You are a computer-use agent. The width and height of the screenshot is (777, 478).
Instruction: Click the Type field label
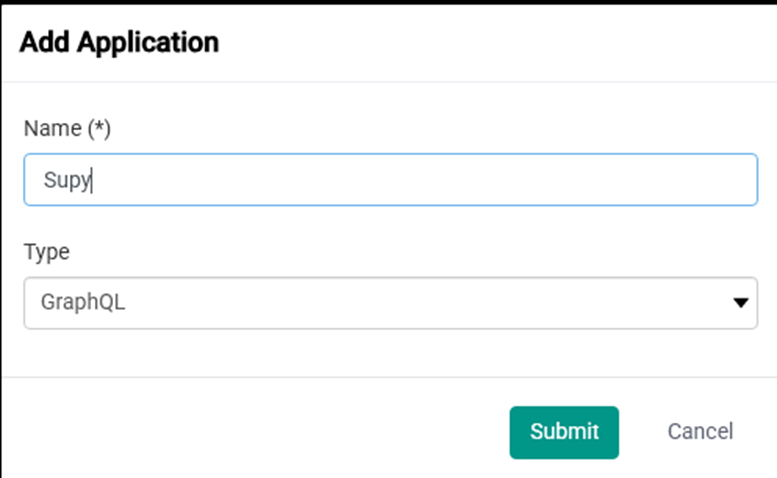click(46, 252)
